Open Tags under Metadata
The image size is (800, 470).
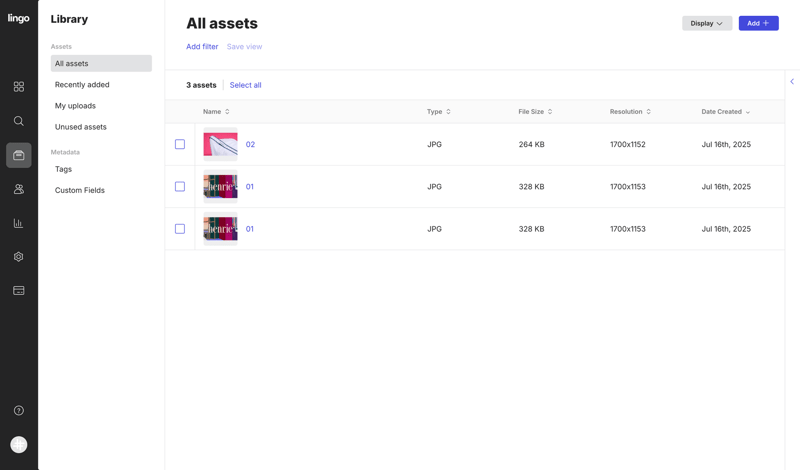pyautogui.click(x=63, y=169)
